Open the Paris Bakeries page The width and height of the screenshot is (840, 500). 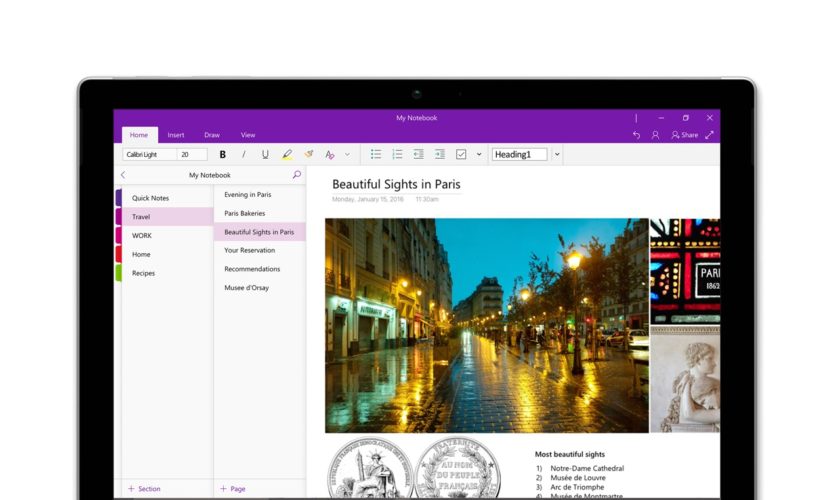pos(245,213)
